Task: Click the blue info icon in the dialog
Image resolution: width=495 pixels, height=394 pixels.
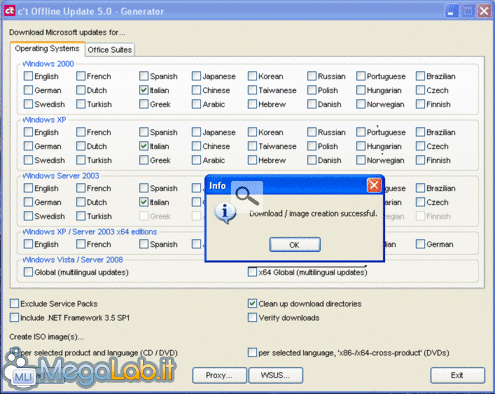Action: pos(225,213)
